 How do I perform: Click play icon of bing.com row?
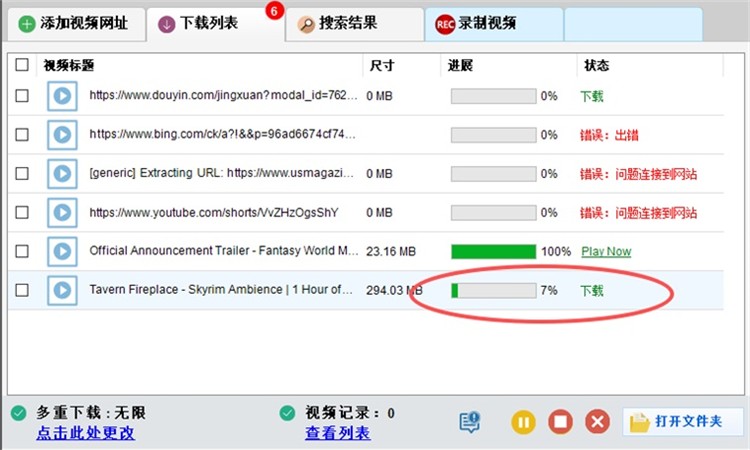point(62,135)
